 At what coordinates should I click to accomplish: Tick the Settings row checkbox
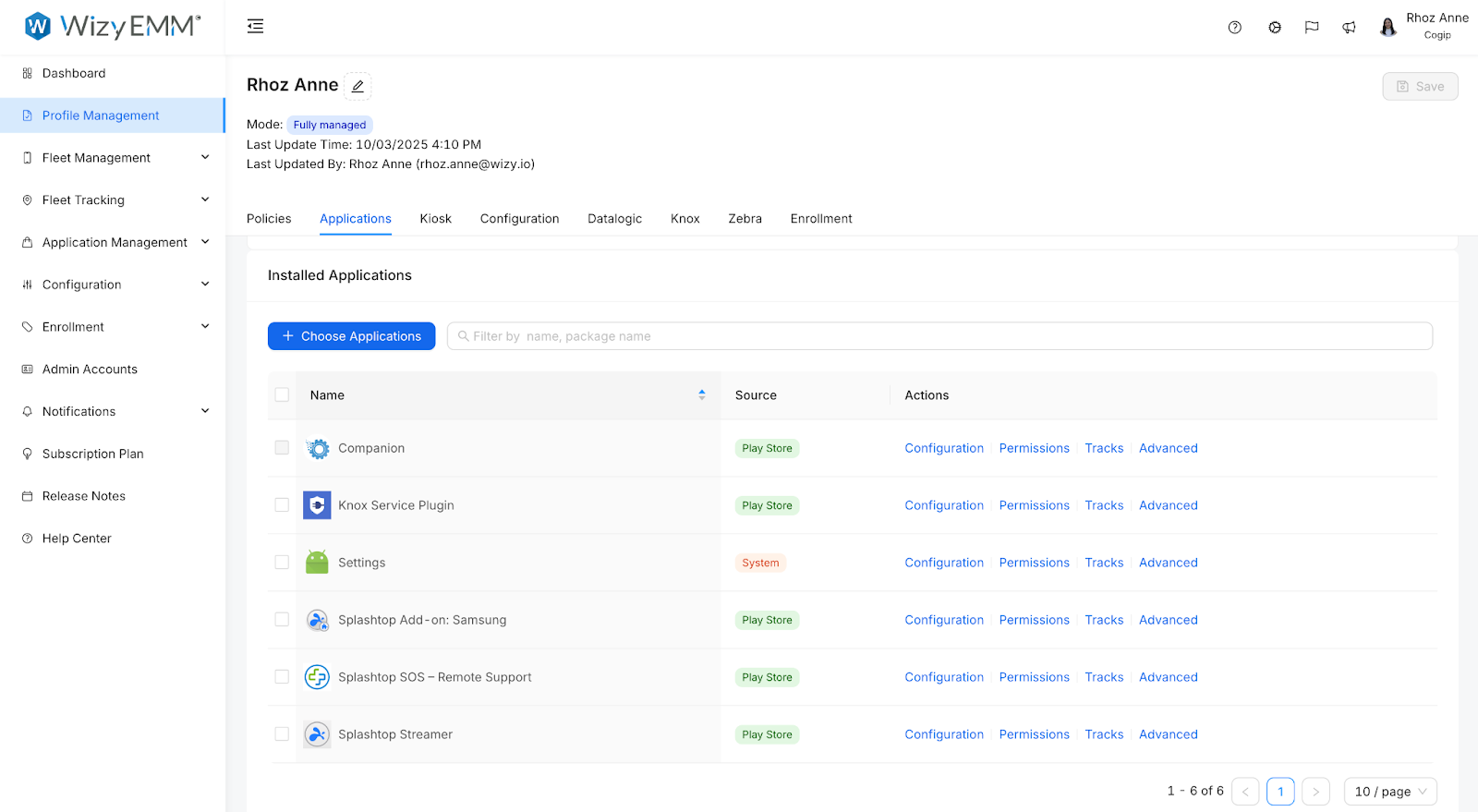point(282,562)
